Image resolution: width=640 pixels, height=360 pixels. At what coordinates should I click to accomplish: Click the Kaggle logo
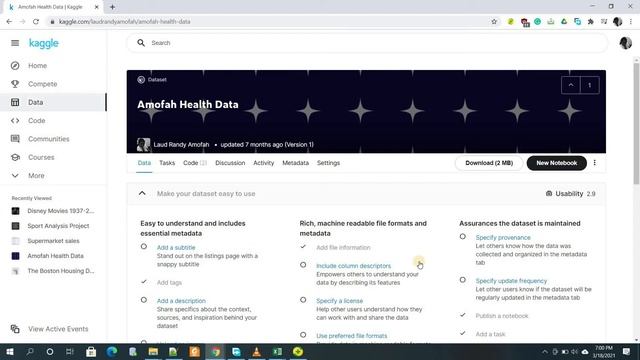click(44, 43)
